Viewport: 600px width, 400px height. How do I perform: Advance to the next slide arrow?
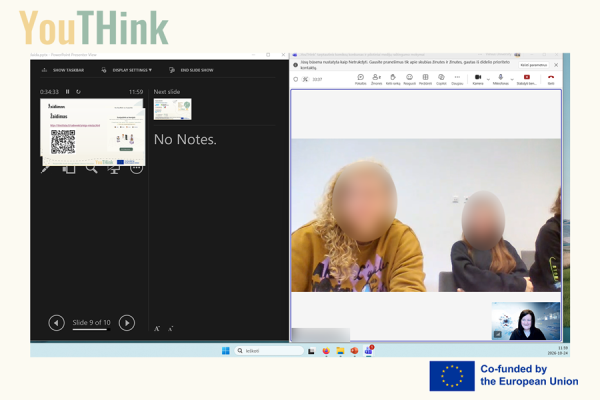pos(127,323)
